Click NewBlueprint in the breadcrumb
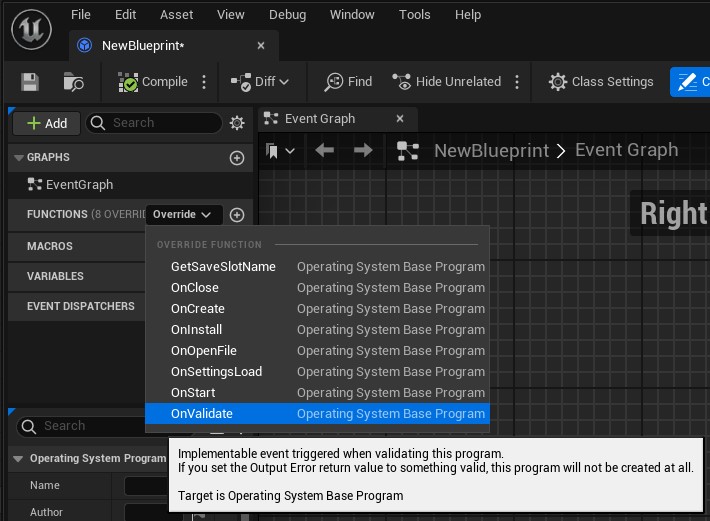This screenshot has width=710, height=521. pyautogui.click(x=491, y=151)
